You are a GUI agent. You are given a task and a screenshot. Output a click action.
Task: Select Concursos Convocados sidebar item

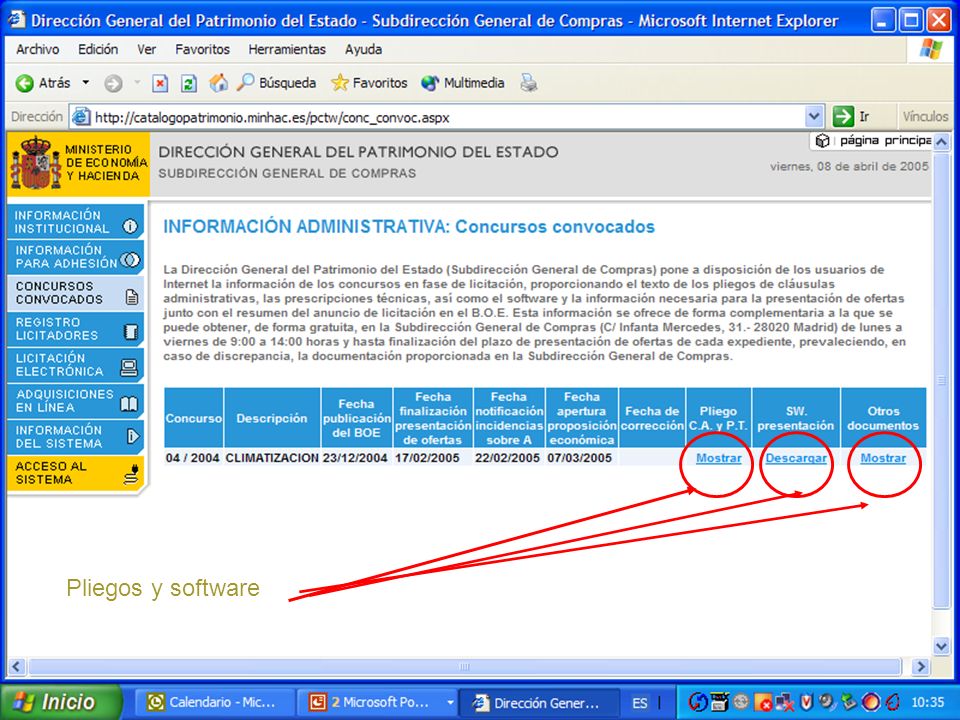76,293
